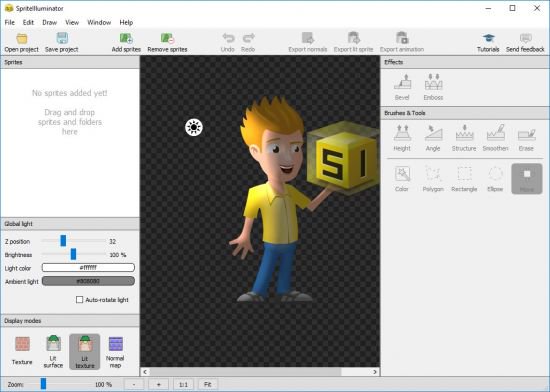Image resolution: width=550 pixels, height=392 pixels.
Task: Click the Send feedback icon
Action: [x=525, y=38]
